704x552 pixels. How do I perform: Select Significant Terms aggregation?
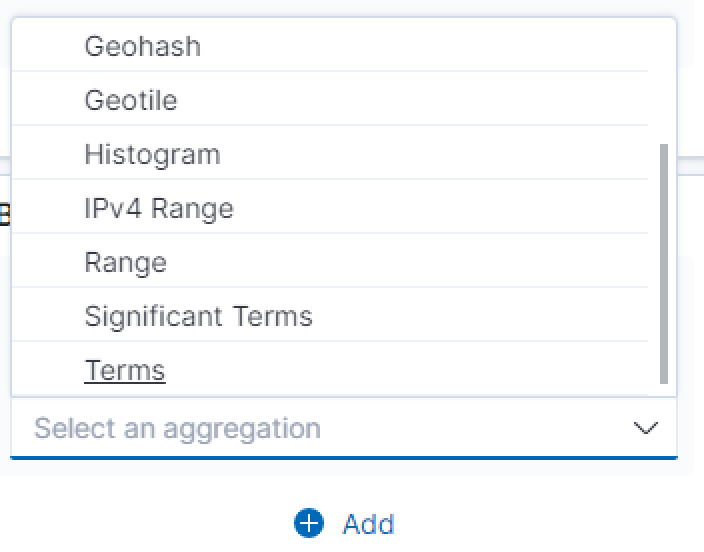coord(198,317)
